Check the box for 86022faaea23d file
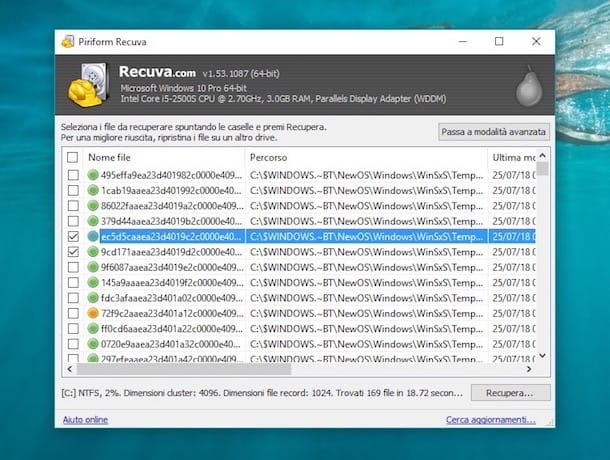 [73, 205]
